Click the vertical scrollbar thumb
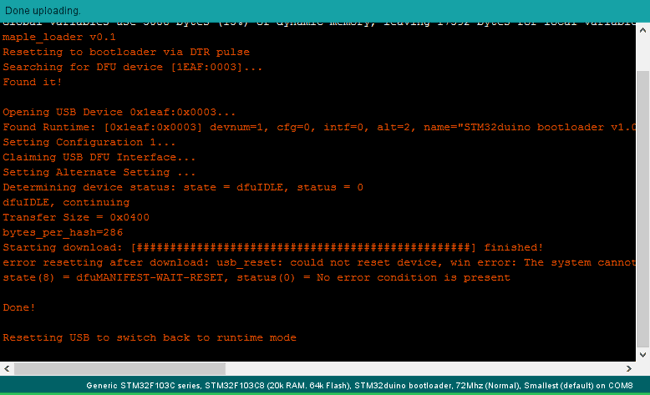 click(643, 209)
